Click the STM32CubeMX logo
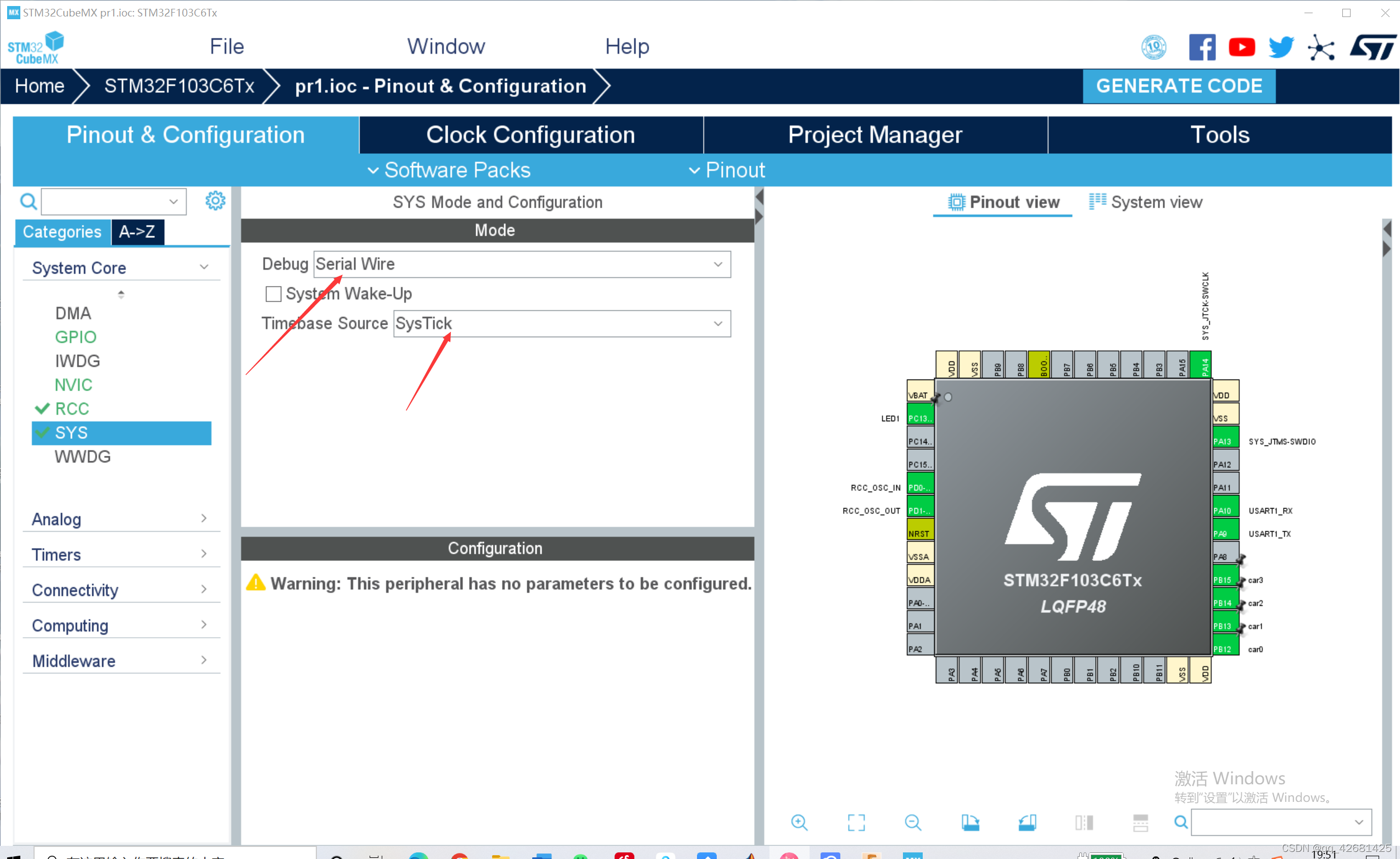This screenshot has height=859, width=1400. tap(36, 48)
